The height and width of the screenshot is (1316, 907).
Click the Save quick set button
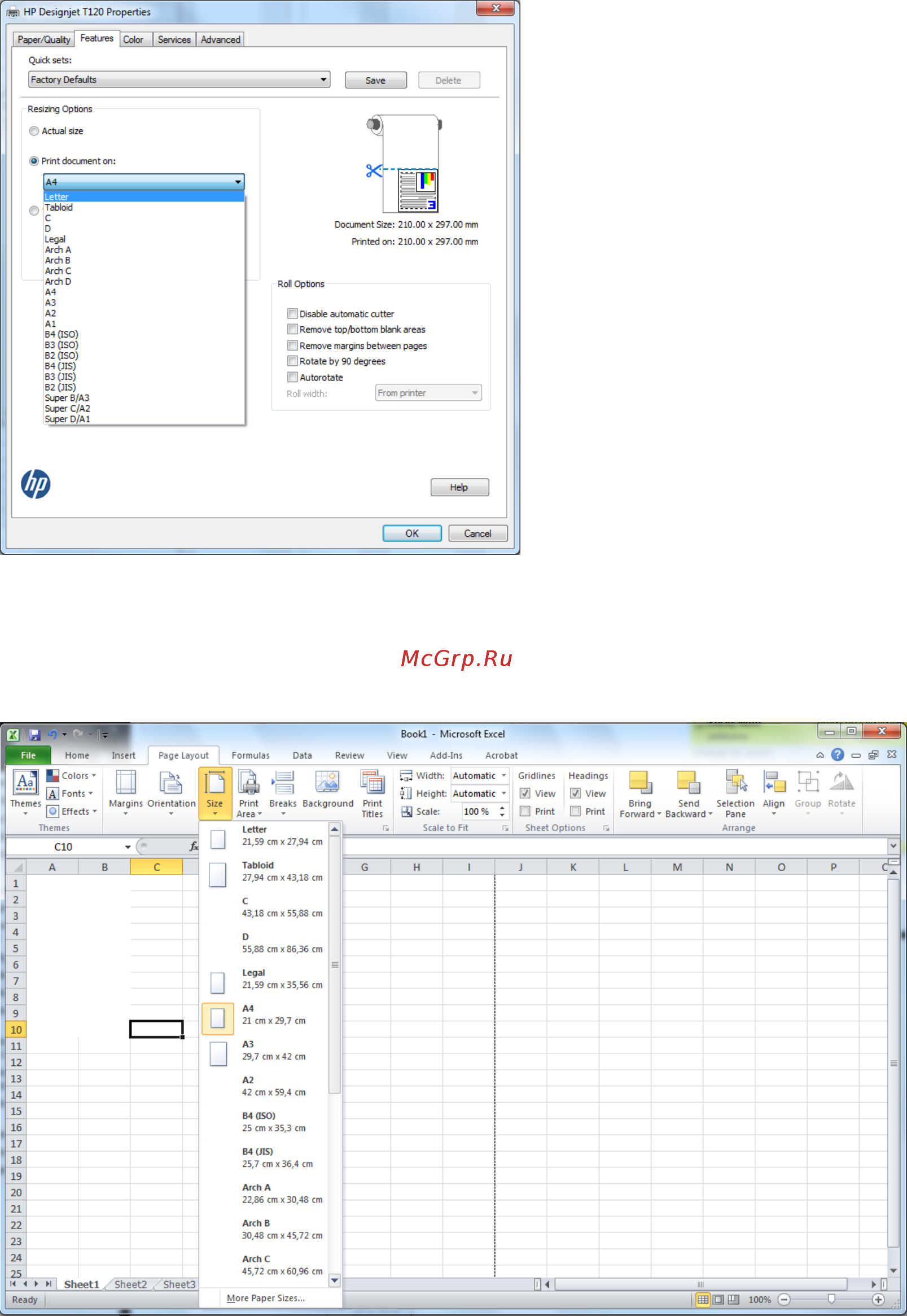(376, 80)
